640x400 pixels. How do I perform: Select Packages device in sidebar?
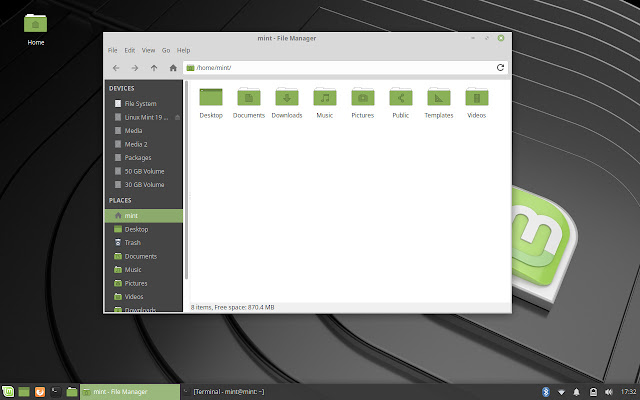point(144,158)
